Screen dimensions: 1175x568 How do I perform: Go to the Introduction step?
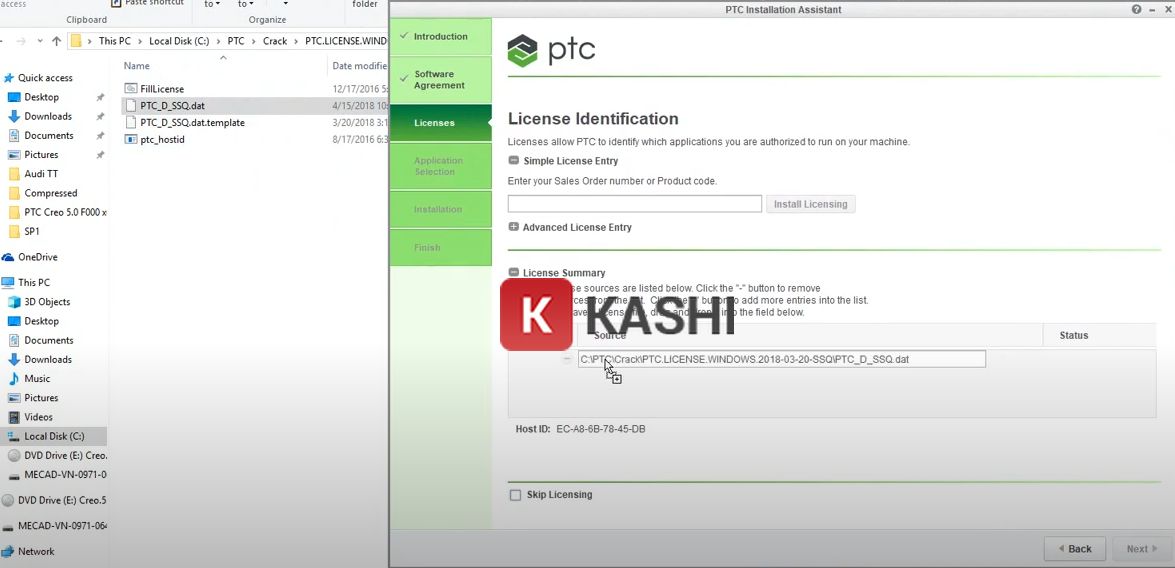tap(441, 37)
